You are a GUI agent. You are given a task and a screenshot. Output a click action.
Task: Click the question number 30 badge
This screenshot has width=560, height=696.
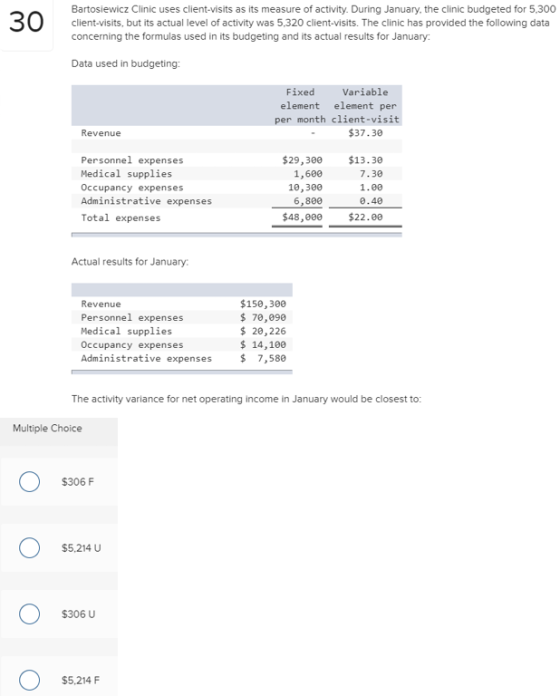click(27, 22)
